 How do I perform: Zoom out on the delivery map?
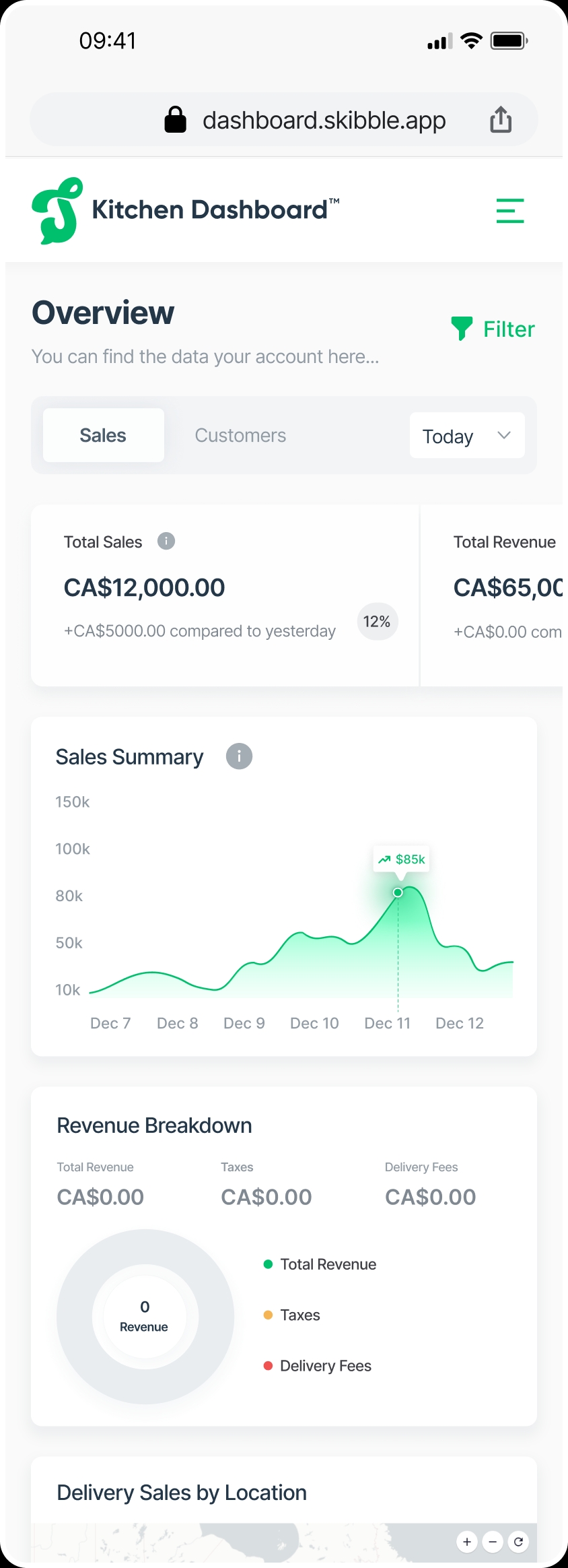(493, 1542)
